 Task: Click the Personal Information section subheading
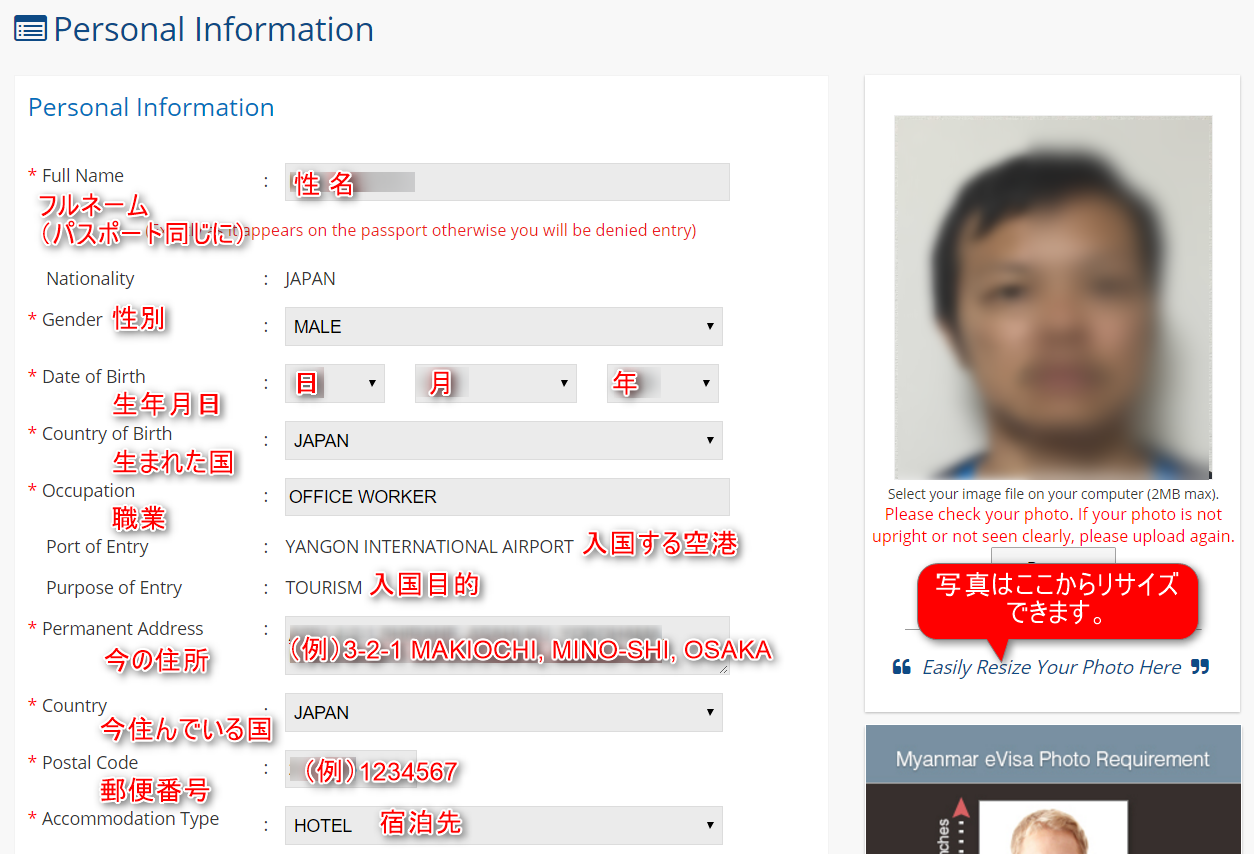[151, 108]
